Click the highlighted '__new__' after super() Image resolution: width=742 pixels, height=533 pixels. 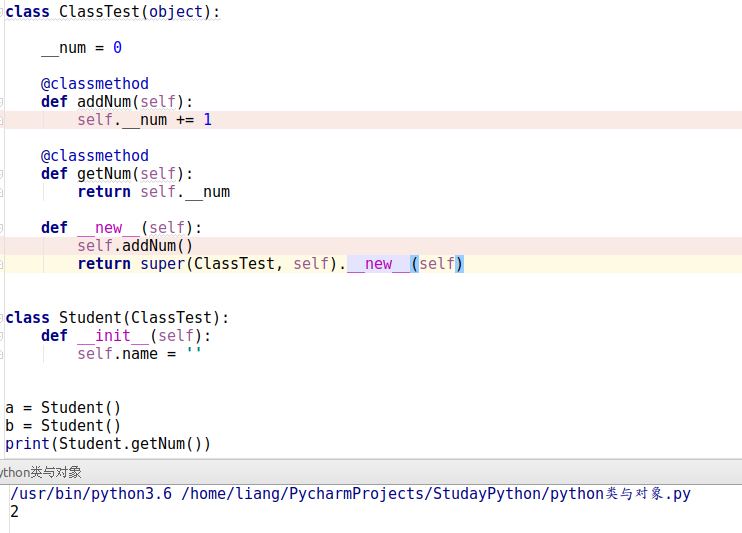379,264
